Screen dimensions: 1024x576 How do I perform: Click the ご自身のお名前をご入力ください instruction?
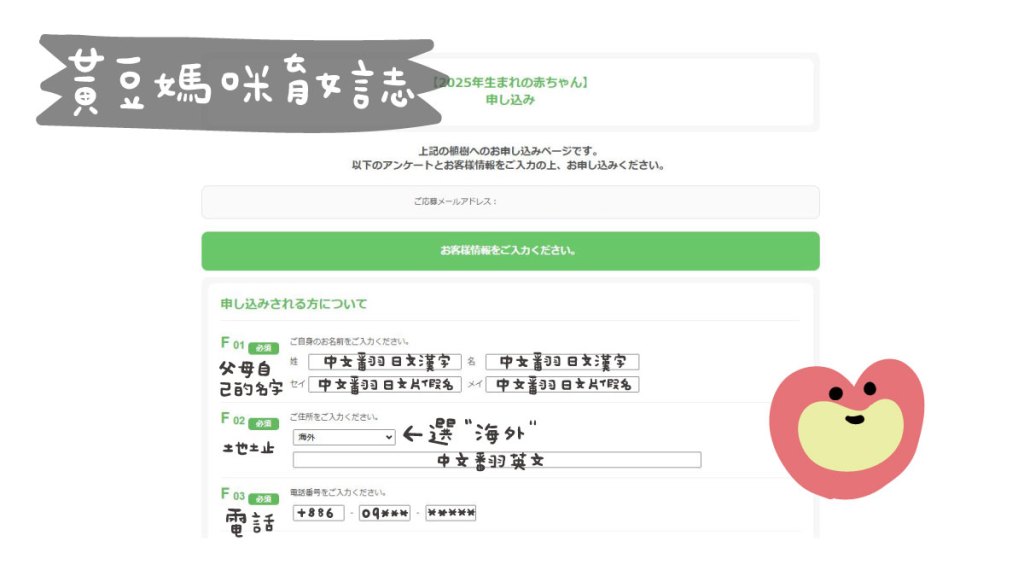[349, 341]
